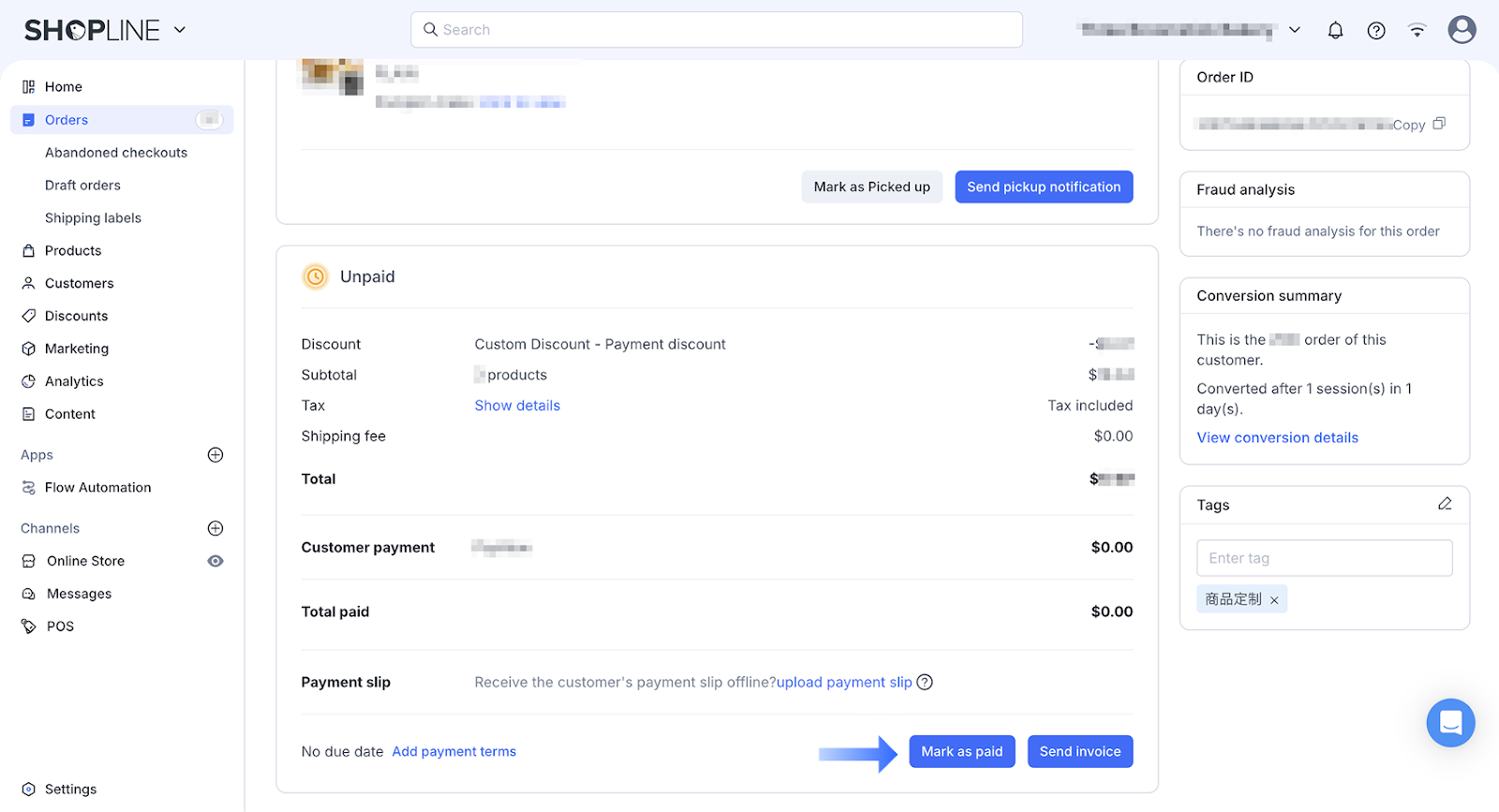Click the copy Order ID icon
Image resolution: width=1499 pixels, height=812 pixels.
pyautogui.click(x=1439, y=124)
